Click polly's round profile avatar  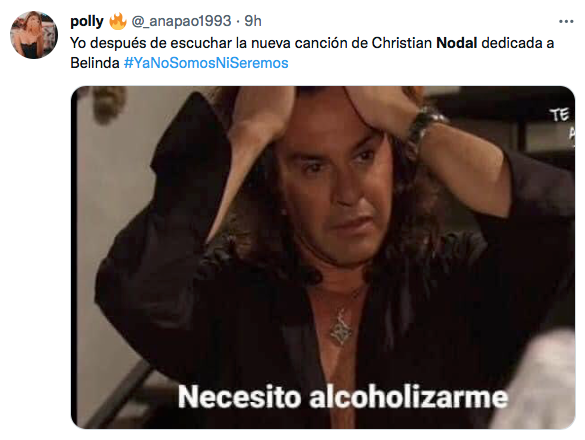(x=34, y=35)
